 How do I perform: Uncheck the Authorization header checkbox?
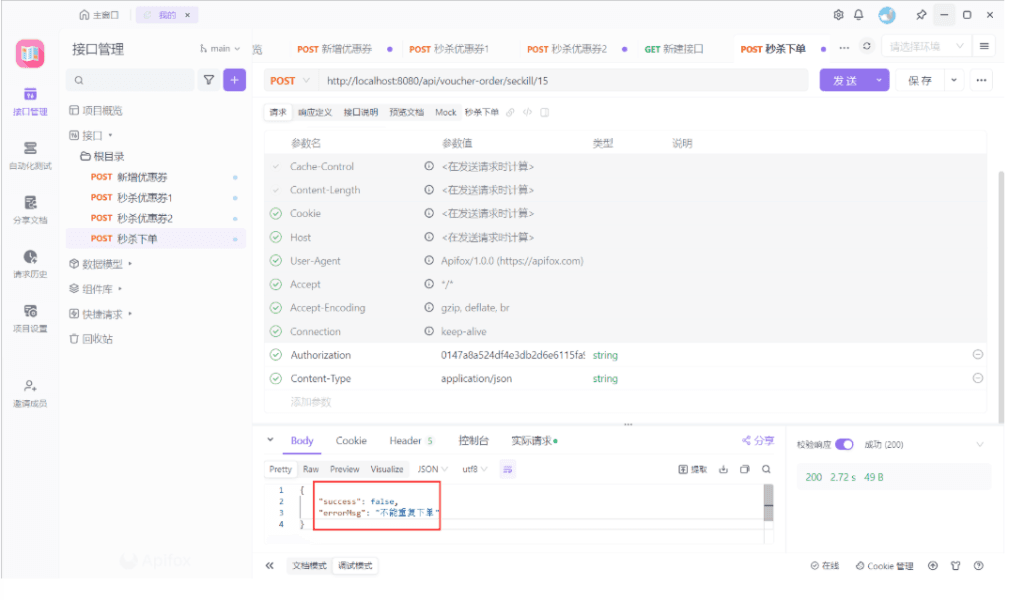click(x=276, y=355)
